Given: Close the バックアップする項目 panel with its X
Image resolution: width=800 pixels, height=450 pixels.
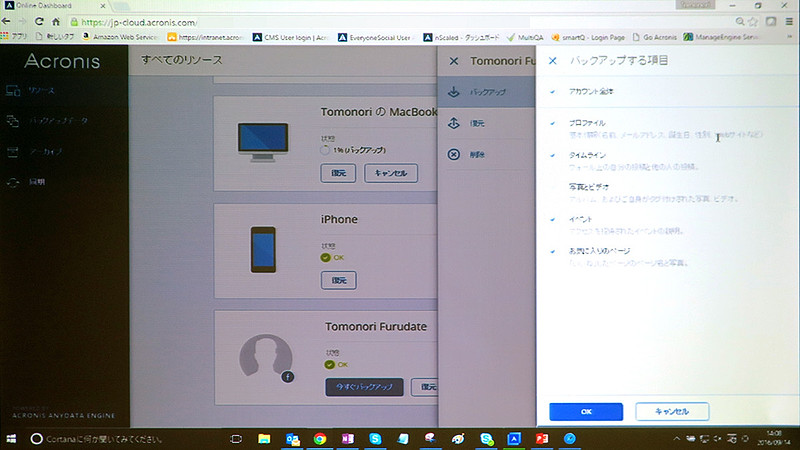Looking at the screenshot, I should (x=553, y=61).
